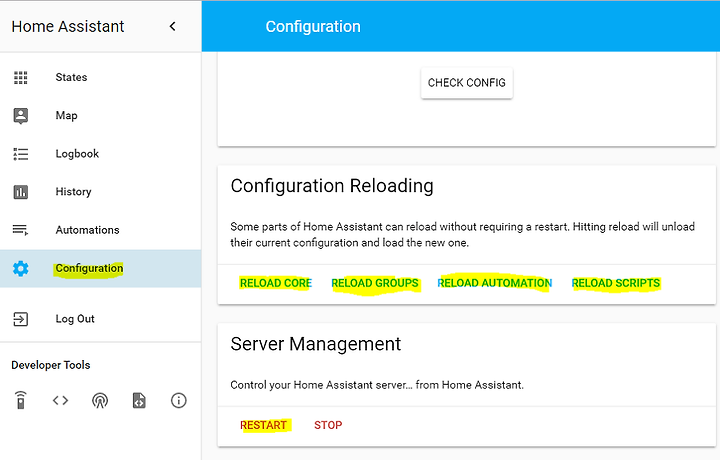Select Configuration sidebar label
This screenshot has height=460, width=720.
(89, 268)
